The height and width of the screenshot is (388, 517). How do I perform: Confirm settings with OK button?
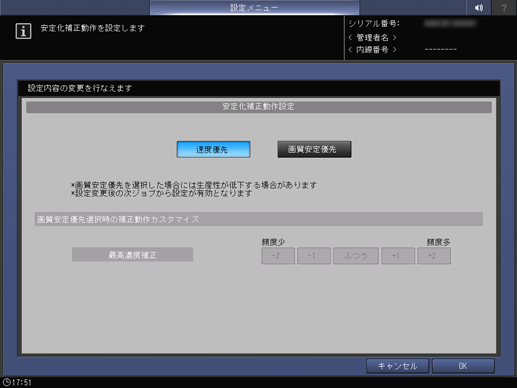point(463,366)
